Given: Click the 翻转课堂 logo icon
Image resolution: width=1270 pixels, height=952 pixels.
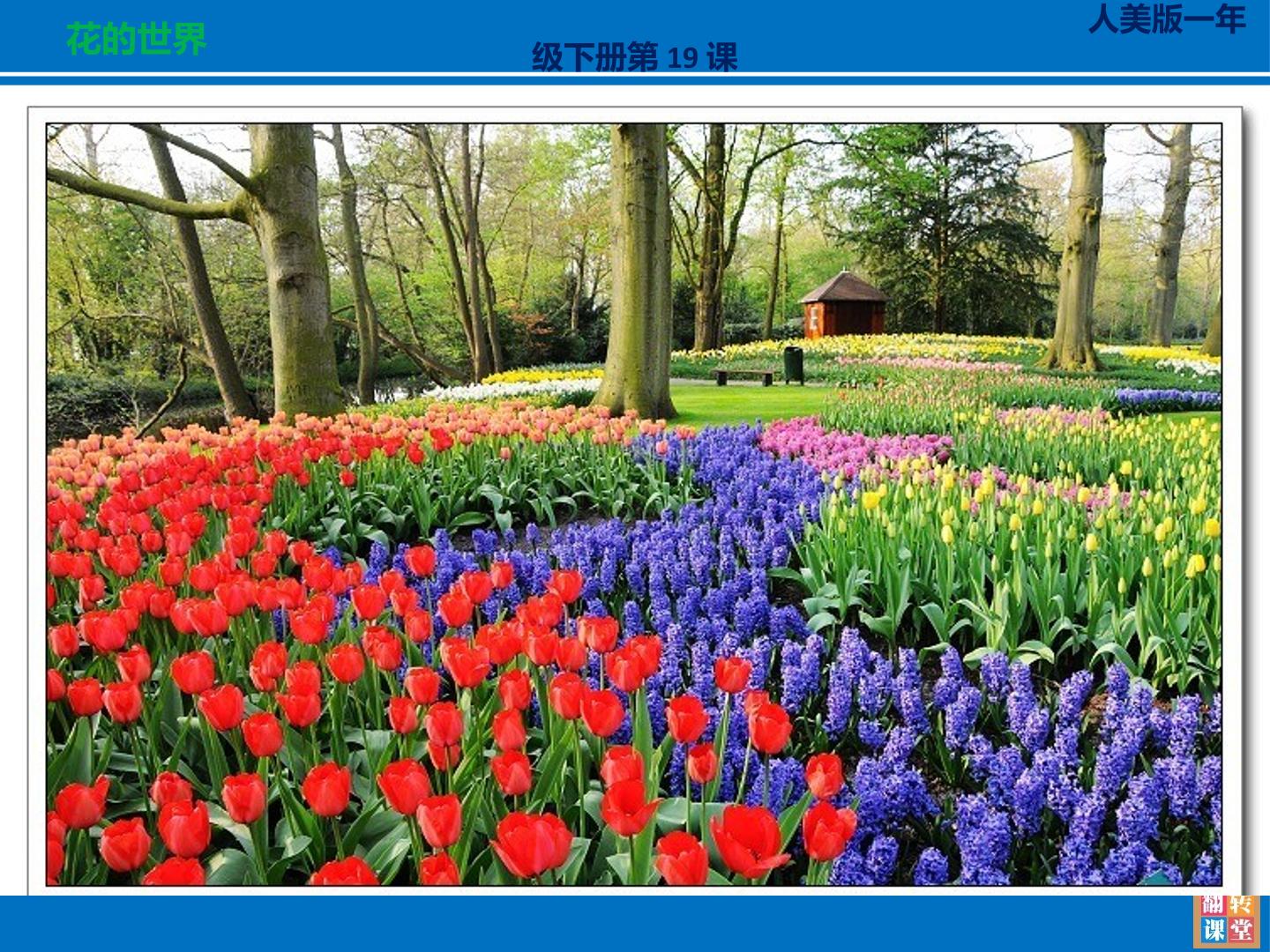Looking at the screenshot, I should [1227, 921].
